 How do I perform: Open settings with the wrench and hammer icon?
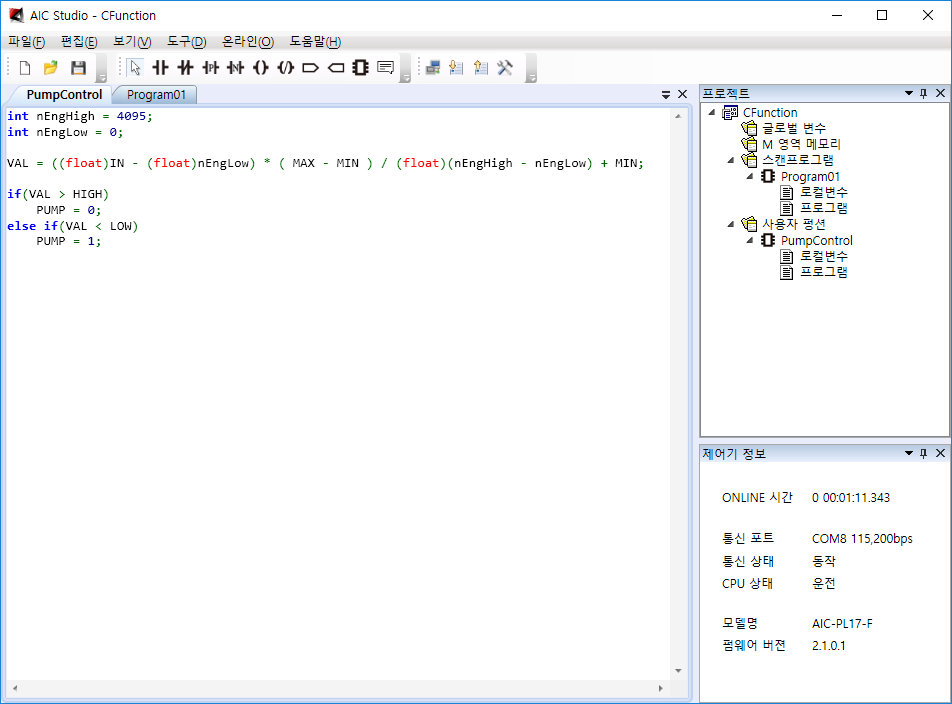505,68
